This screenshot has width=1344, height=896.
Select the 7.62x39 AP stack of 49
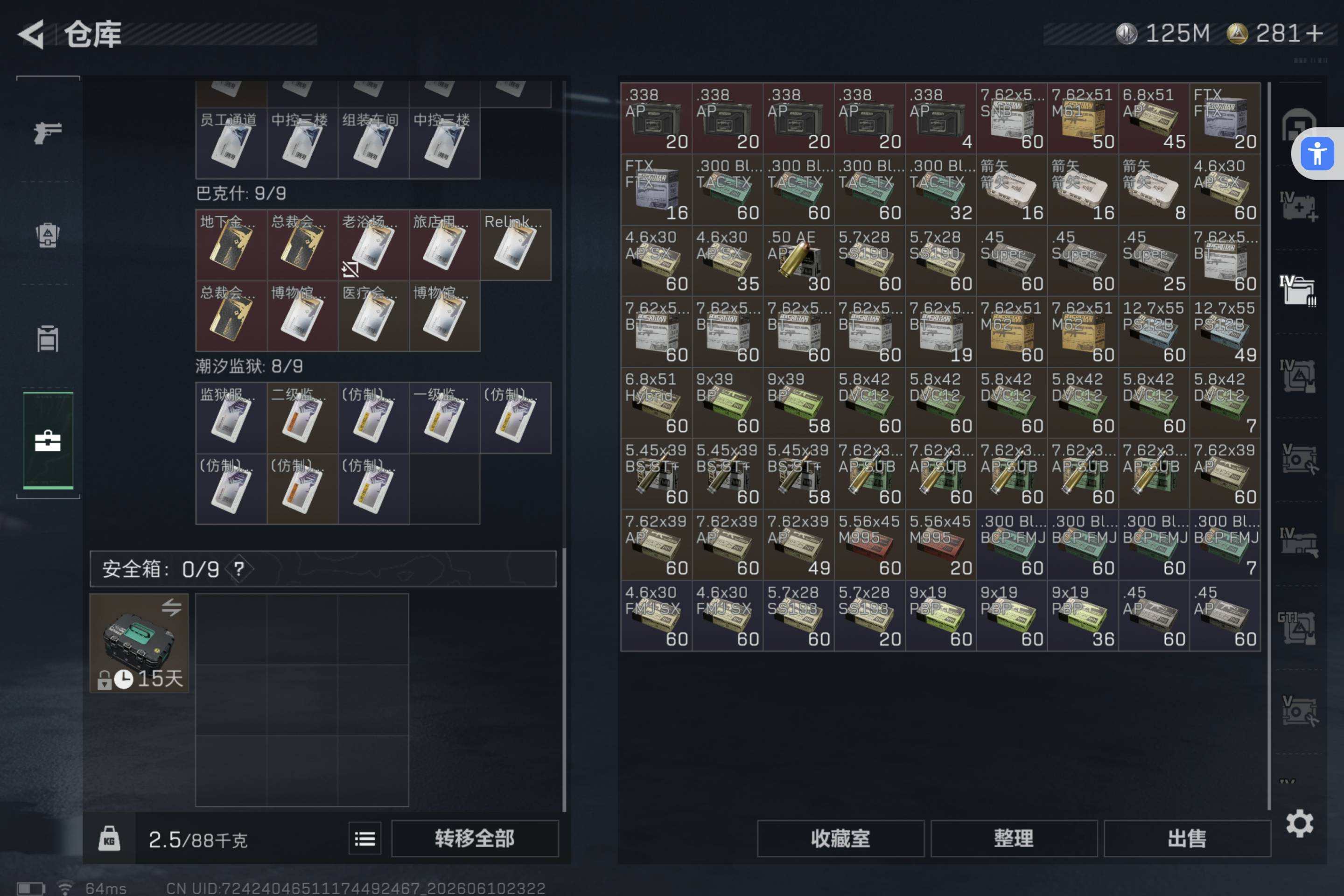(x=799, y=545)
